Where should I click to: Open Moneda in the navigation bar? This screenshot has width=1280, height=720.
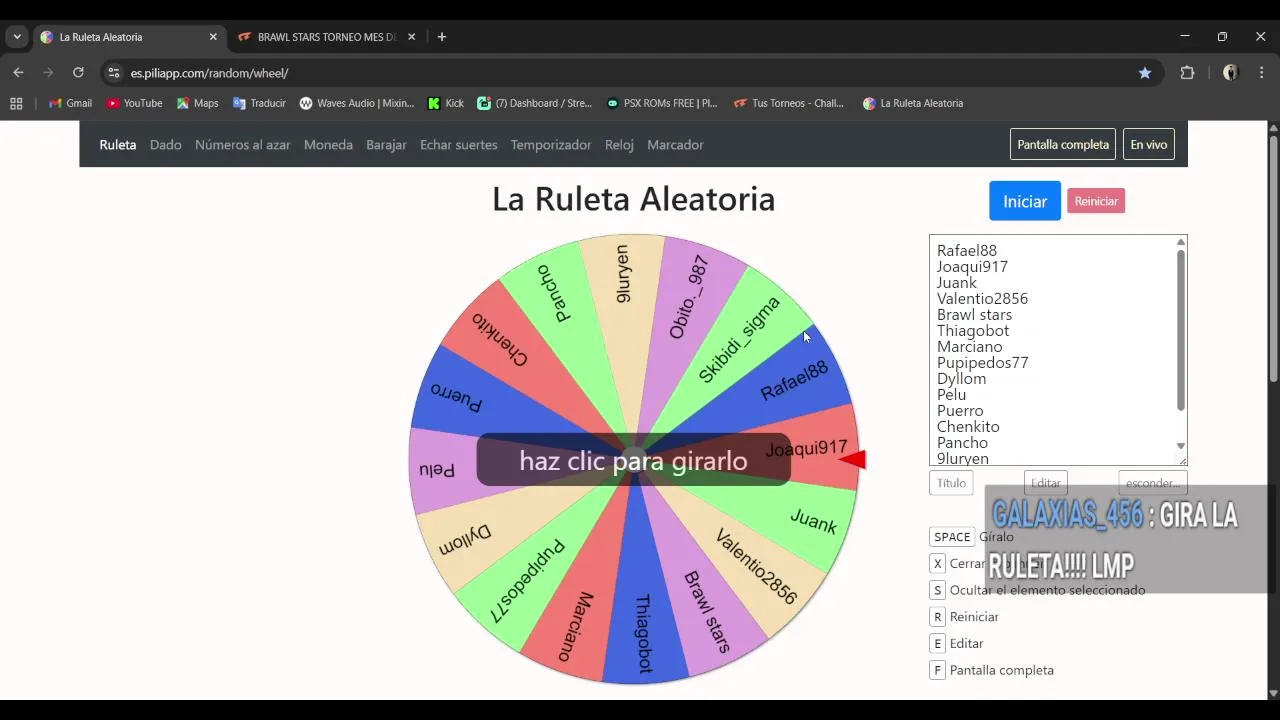click(x=328, y=145)
